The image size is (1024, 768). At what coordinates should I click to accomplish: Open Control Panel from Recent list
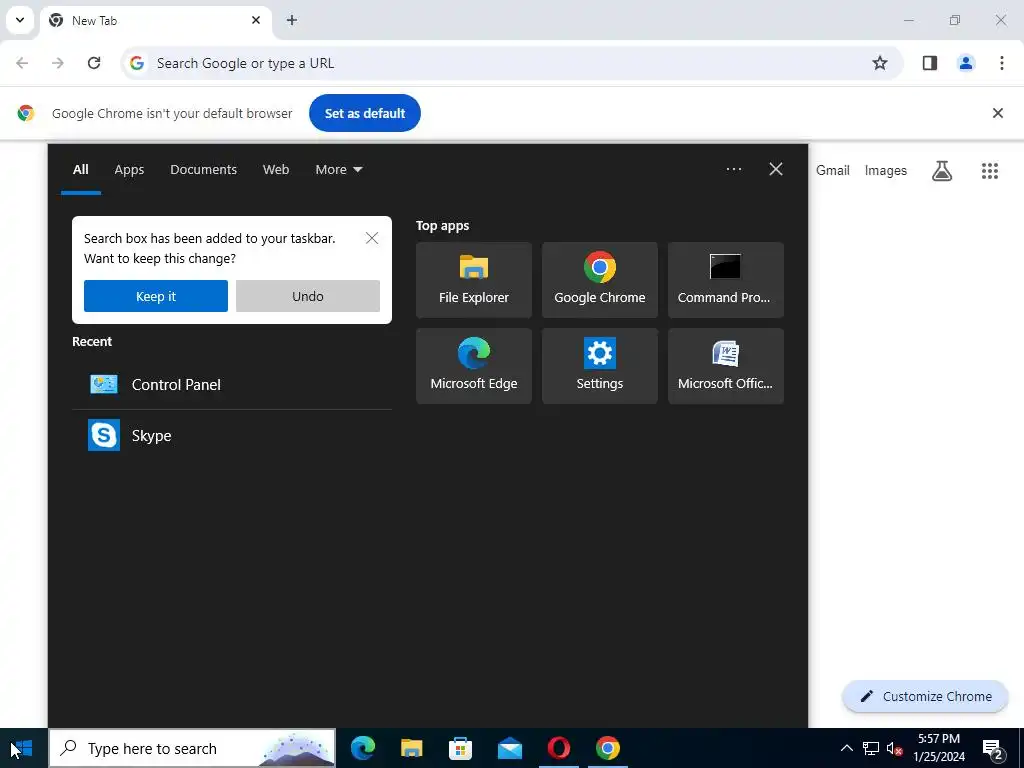pos(232,385)
